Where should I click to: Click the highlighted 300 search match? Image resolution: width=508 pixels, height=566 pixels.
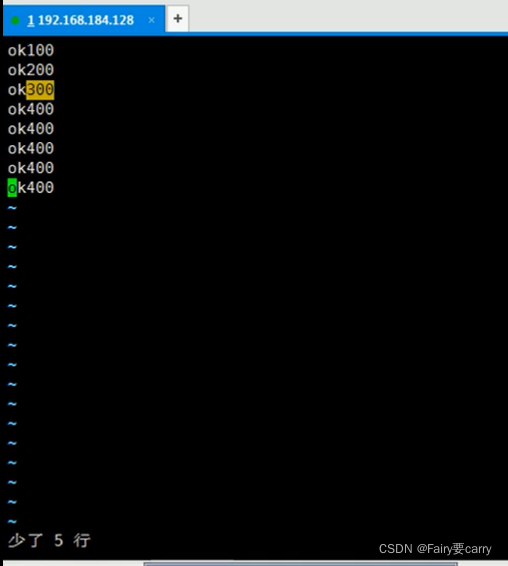click(40, 90)
